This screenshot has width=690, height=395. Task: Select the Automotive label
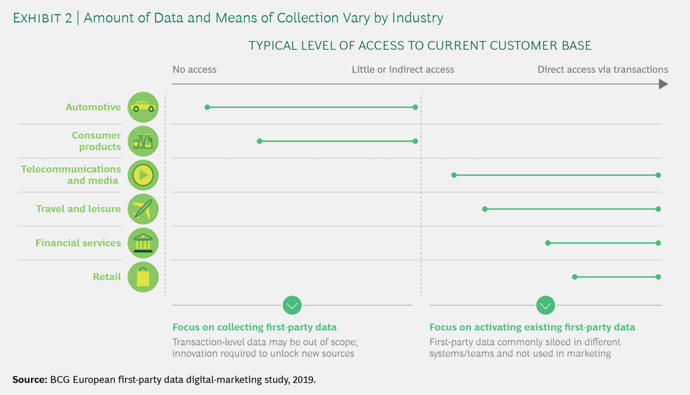[x=93, y=107]
